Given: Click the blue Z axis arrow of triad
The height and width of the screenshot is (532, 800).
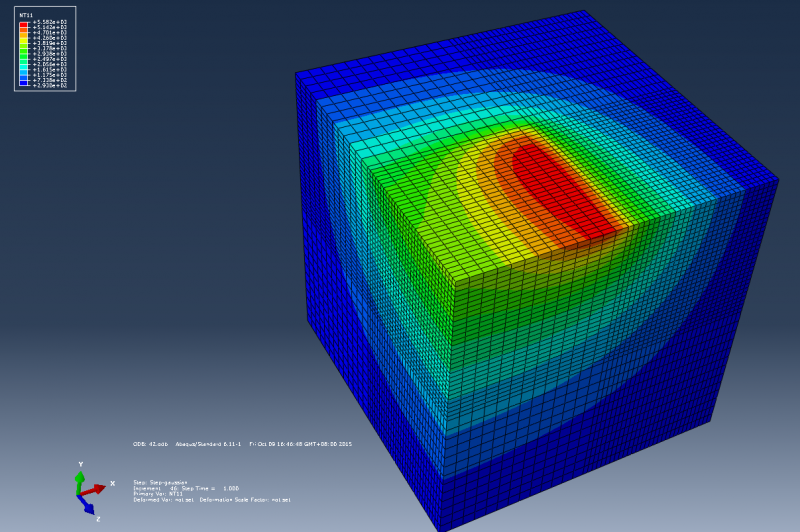Looking at the screenshot, I should 86,505.
